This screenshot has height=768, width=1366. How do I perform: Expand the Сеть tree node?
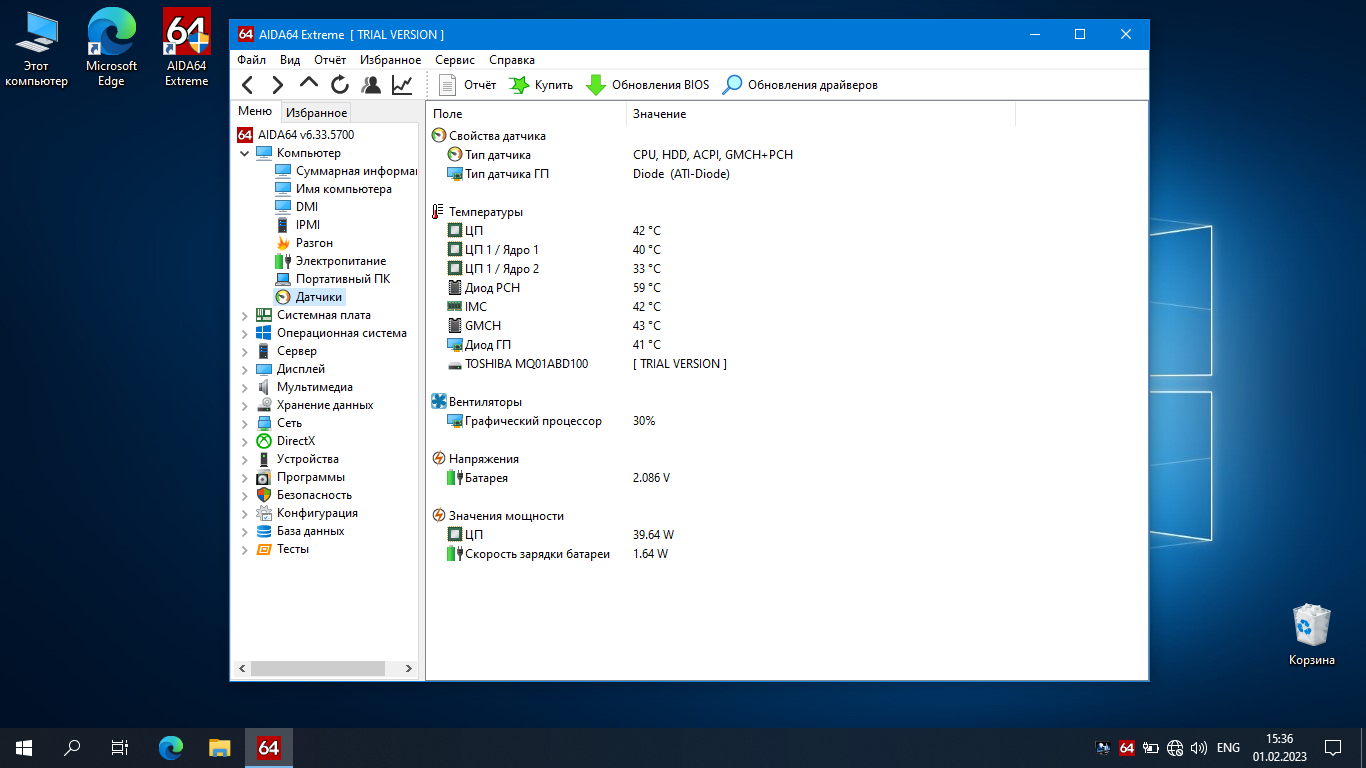(x=245, y=423)
